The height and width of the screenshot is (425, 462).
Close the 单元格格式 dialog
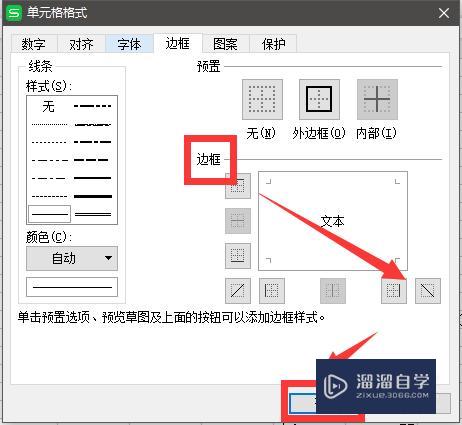[x=444, y=13]
